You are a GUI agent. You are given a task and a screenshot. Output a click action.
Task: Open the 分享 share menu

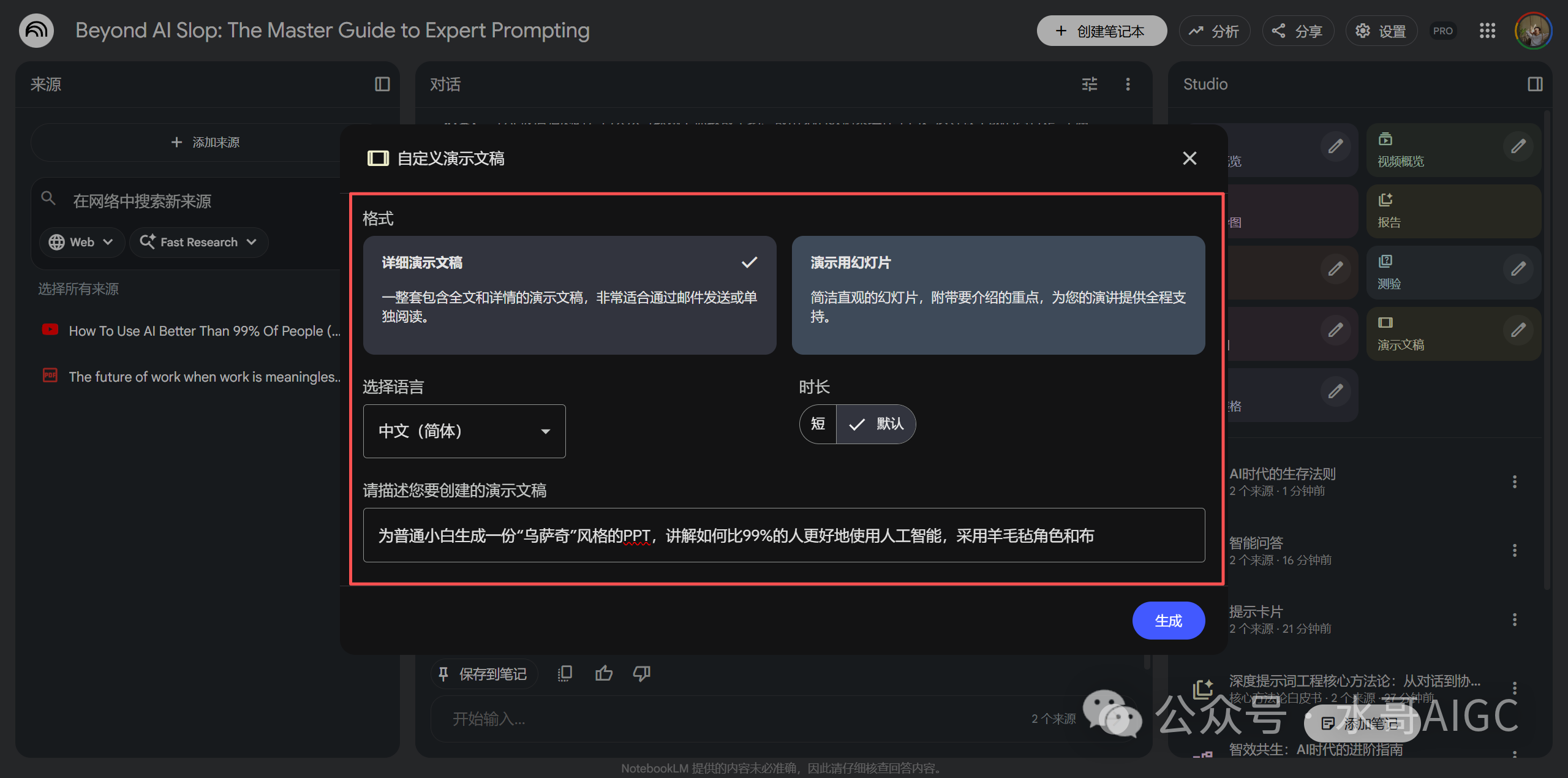coord(1297,31)
